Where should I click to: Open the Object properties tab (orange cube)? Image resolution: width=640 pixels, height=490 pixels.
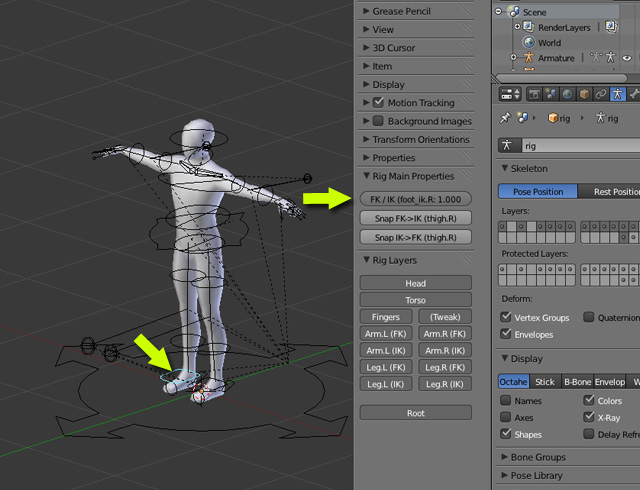(584, 94)
